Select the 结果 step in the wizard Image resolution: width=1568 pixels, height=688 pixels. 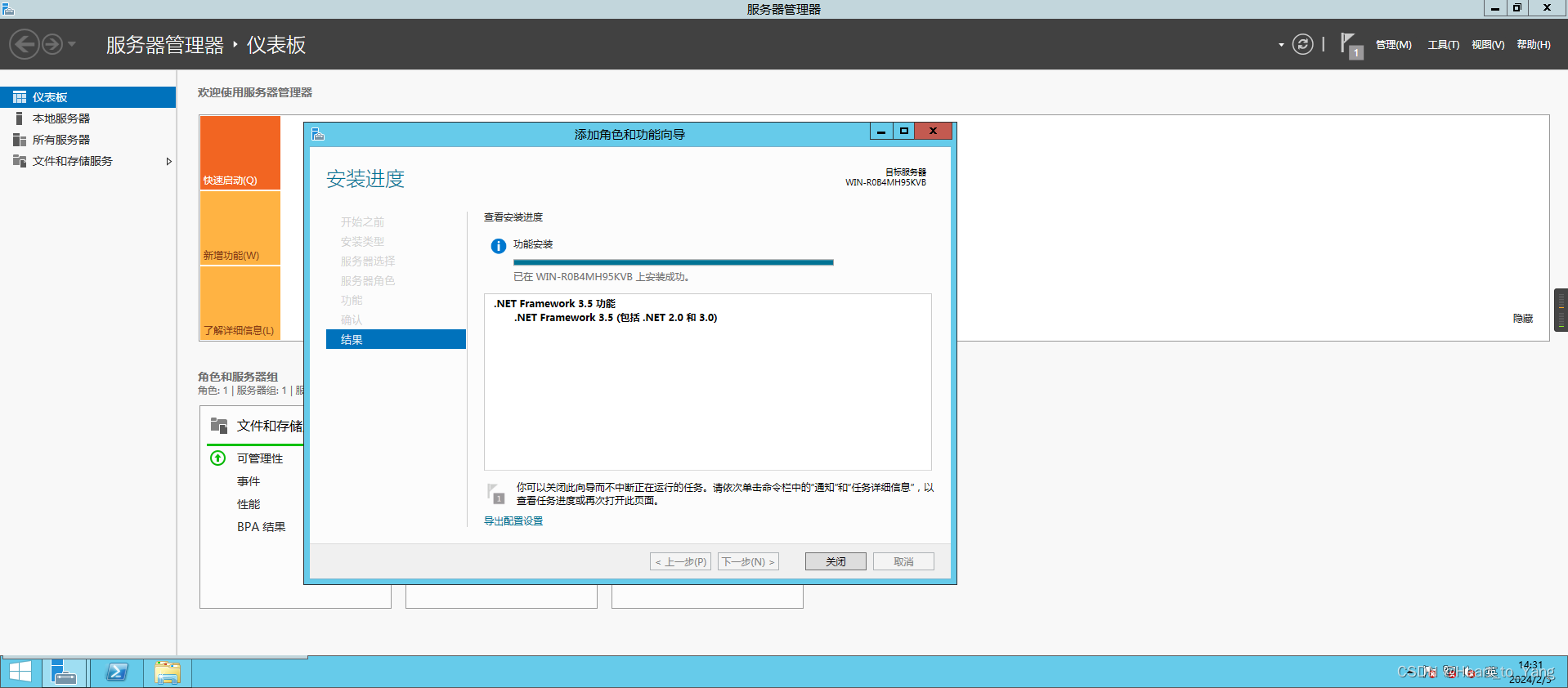396,339
